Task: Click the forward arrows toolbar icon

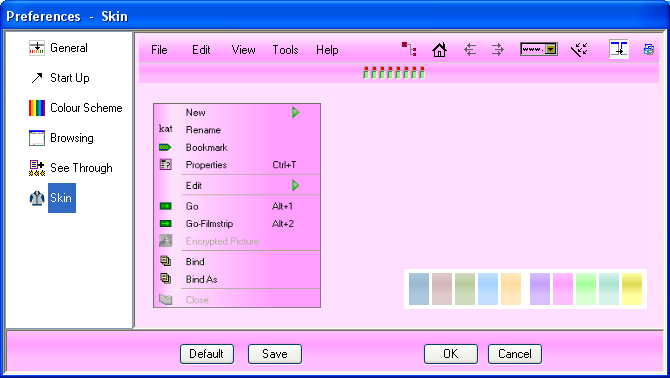Action: (x=498, y=50)
